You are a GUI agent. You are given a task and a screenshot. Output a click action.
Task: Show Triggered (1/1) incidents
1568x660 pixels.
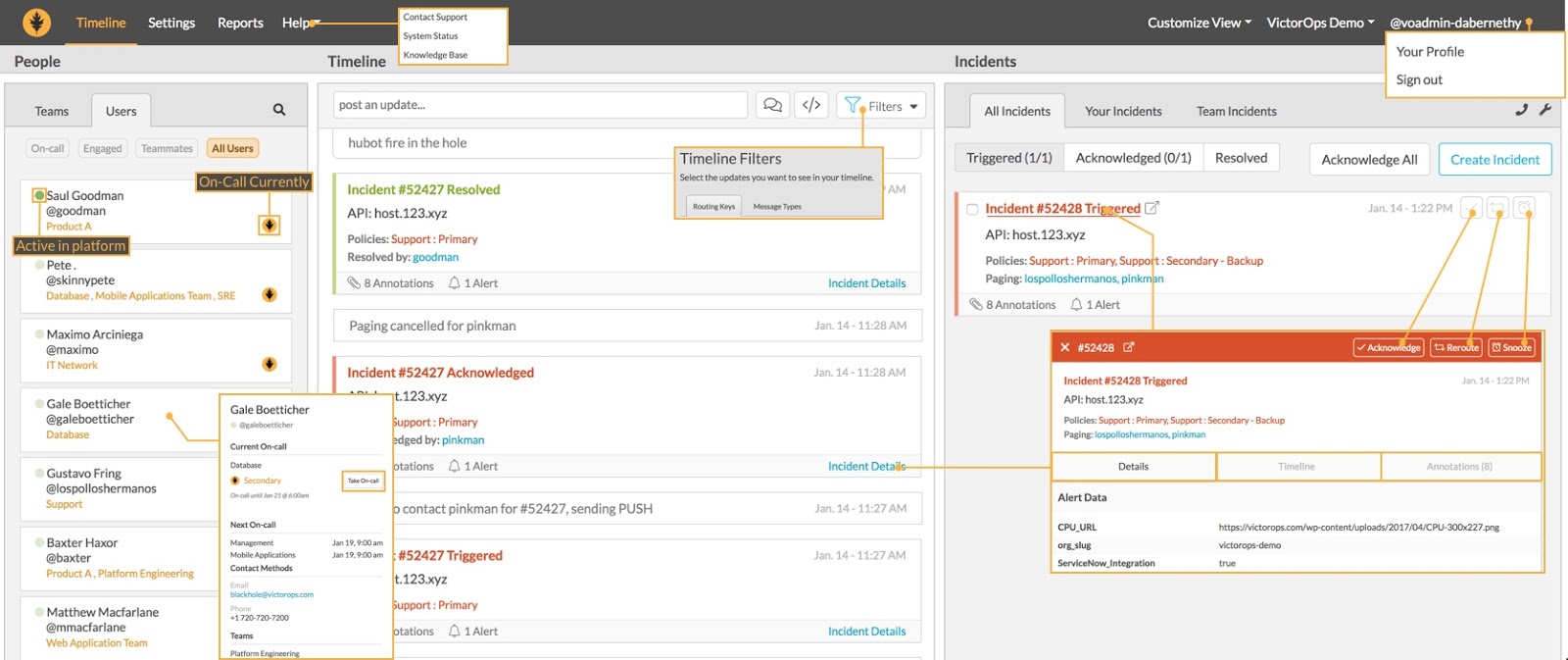pyautogui.click(x=1009, y=158)
